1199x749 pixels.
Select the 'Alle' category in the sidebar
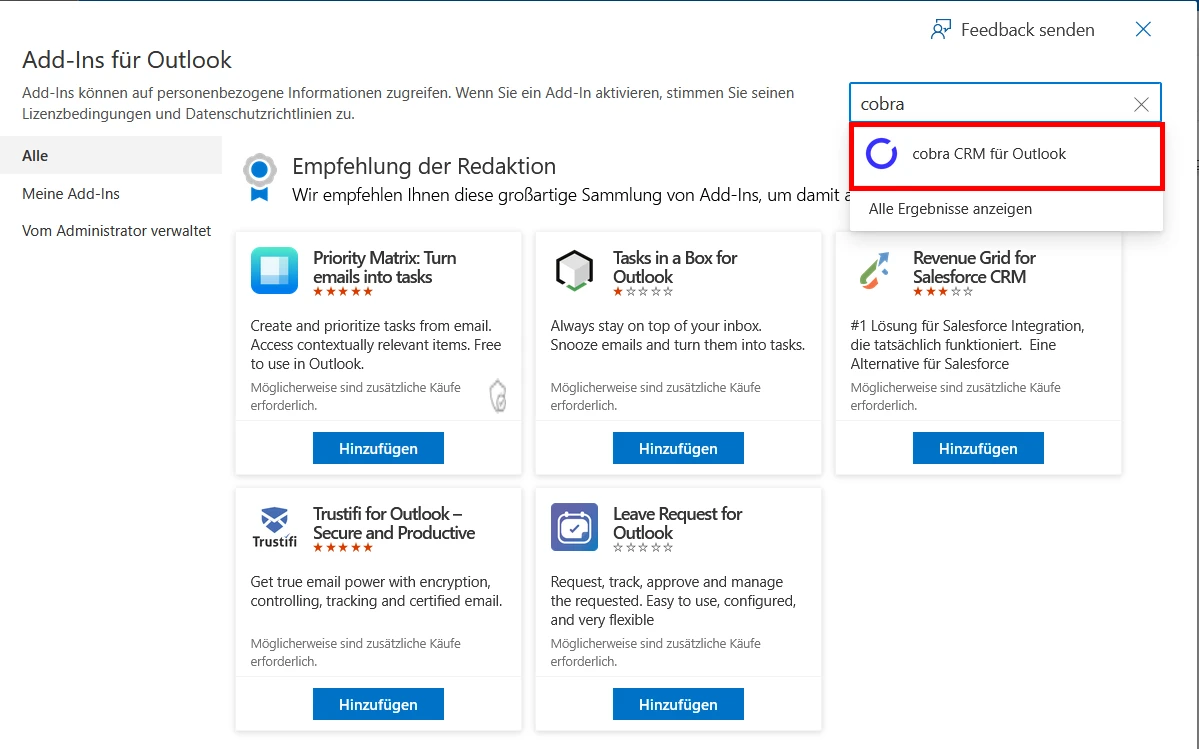click(35, 155)
